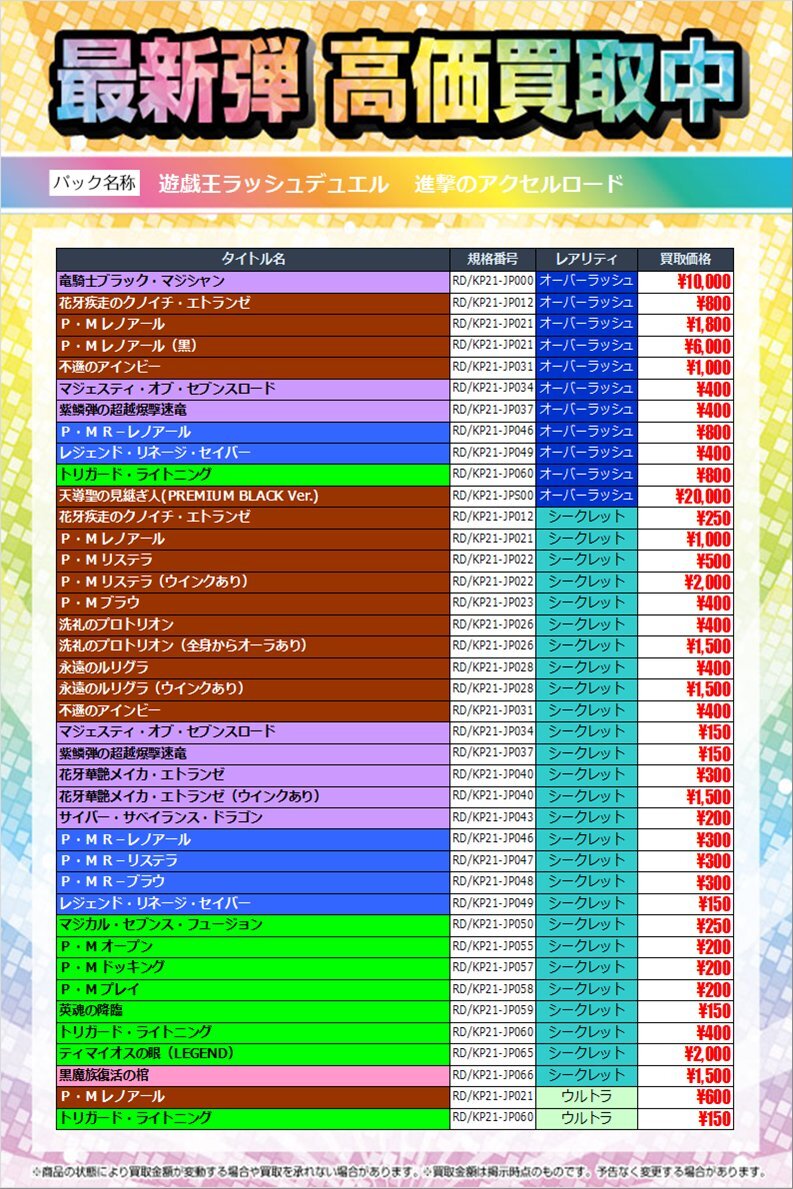The height and width of the screenshot is (1189, 793).
Task: Click the RD/KP21-JP023 code cell
Action: (493, 603)
